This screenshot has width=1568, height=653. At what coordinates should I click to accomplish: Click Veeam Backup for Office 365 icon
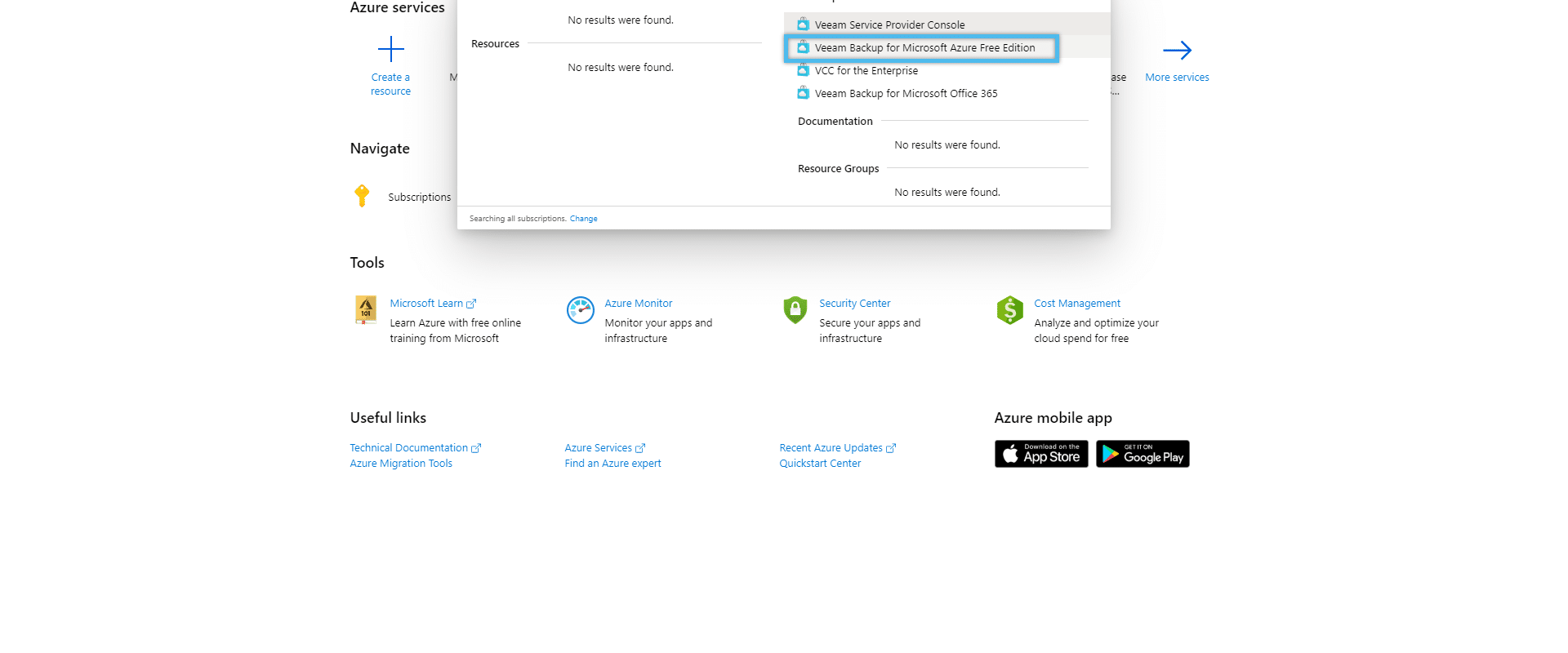(x=804, y=93)
